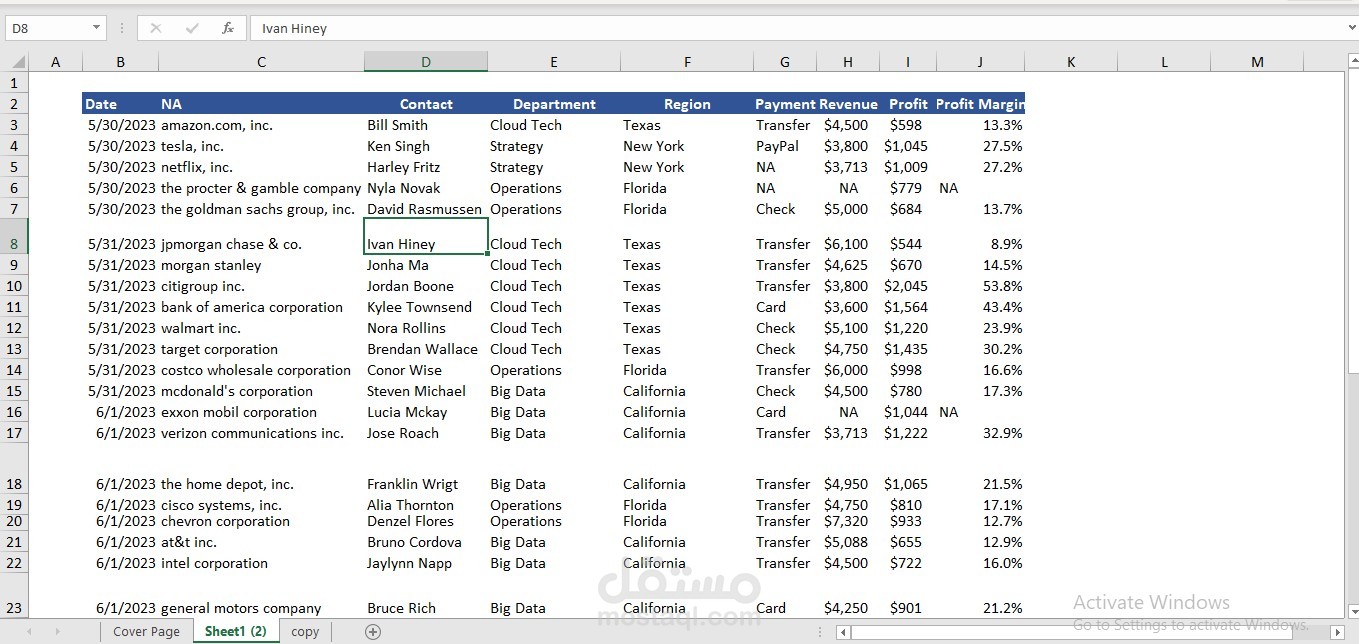Select column A header
Viewport: 1359px width, 644px height.
[x=55, y=62]
